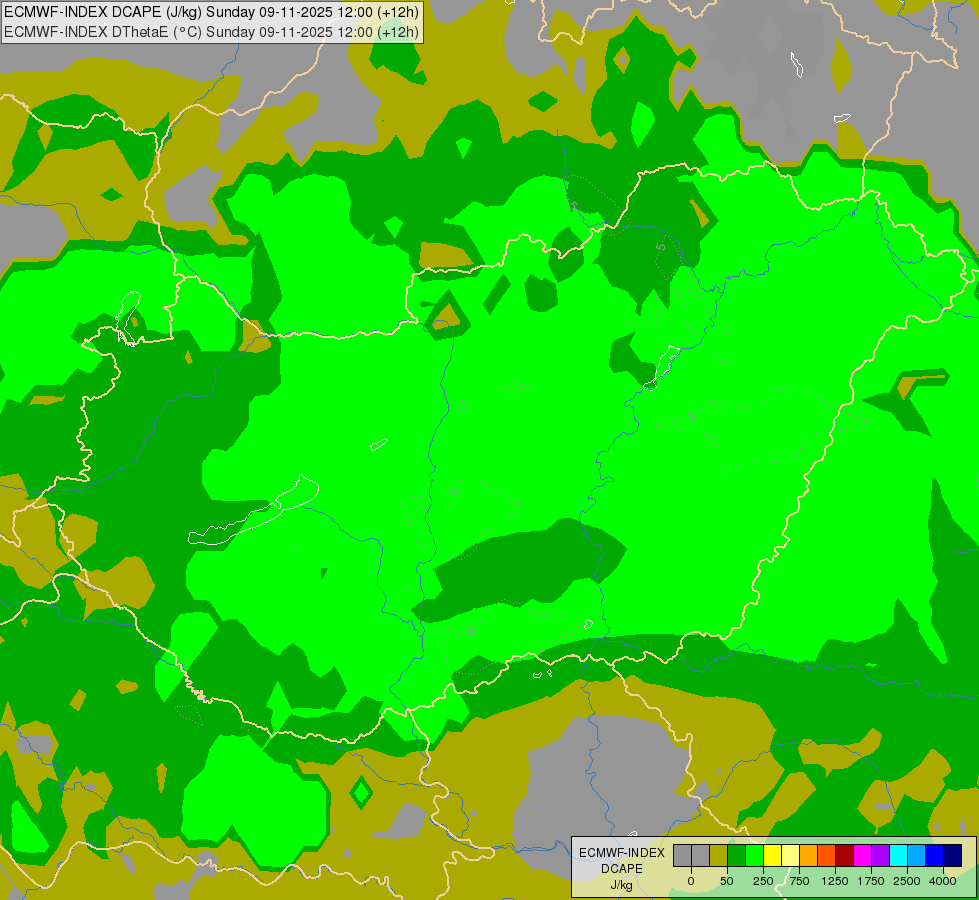Click the DThetaE title line at top
This screenshot has height=900, width=979.
coord(212,32)
